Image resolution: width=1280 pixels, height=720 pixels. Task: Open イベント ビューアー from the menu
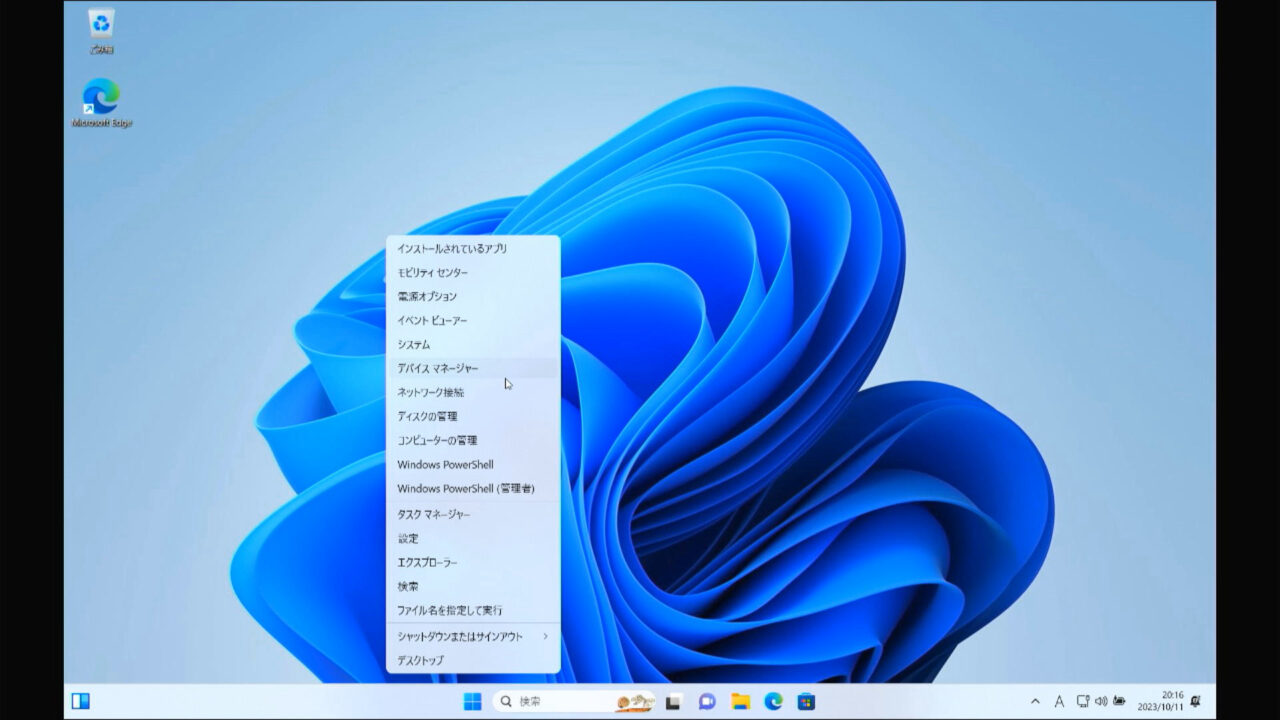coord(473,320)
